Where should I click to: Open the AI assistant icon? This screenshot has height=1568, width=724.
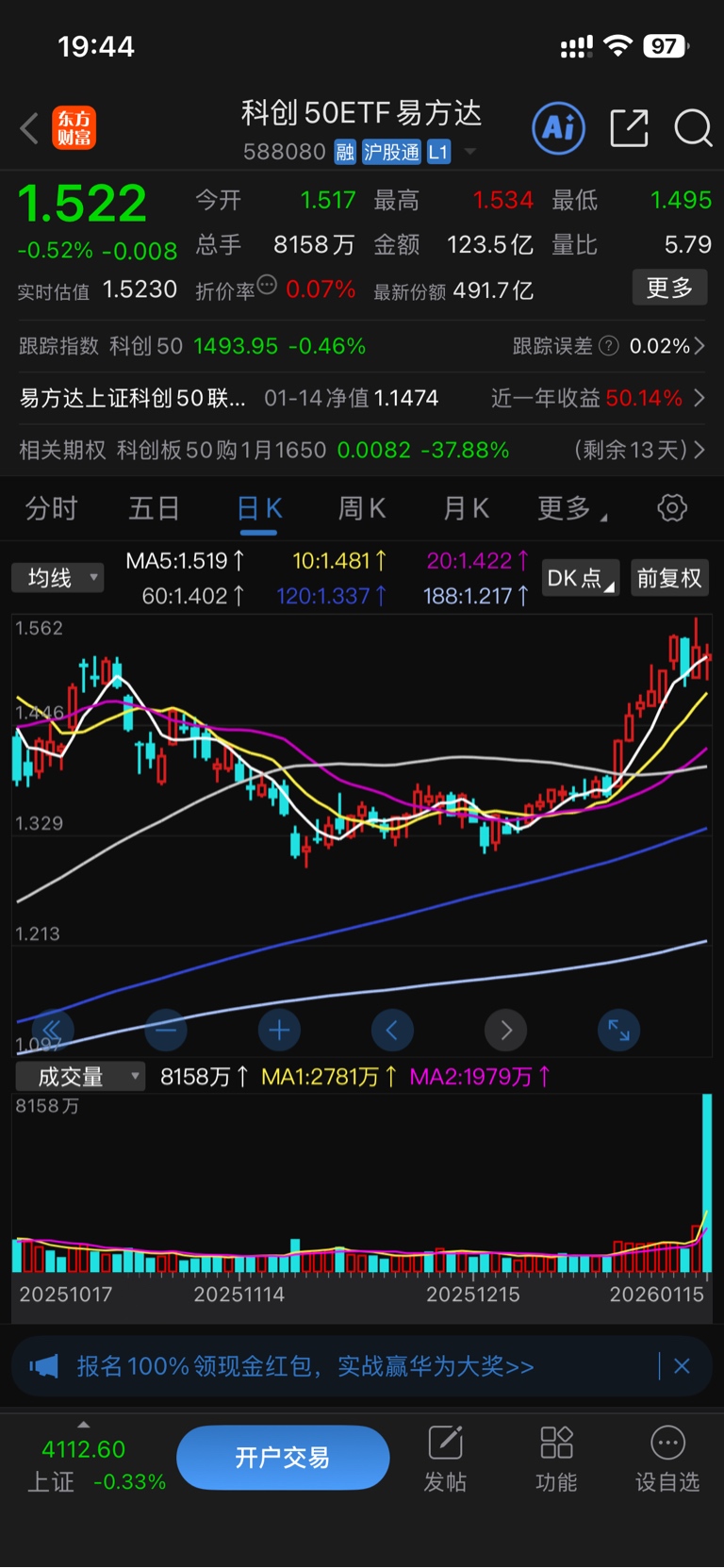click(559, 128)
